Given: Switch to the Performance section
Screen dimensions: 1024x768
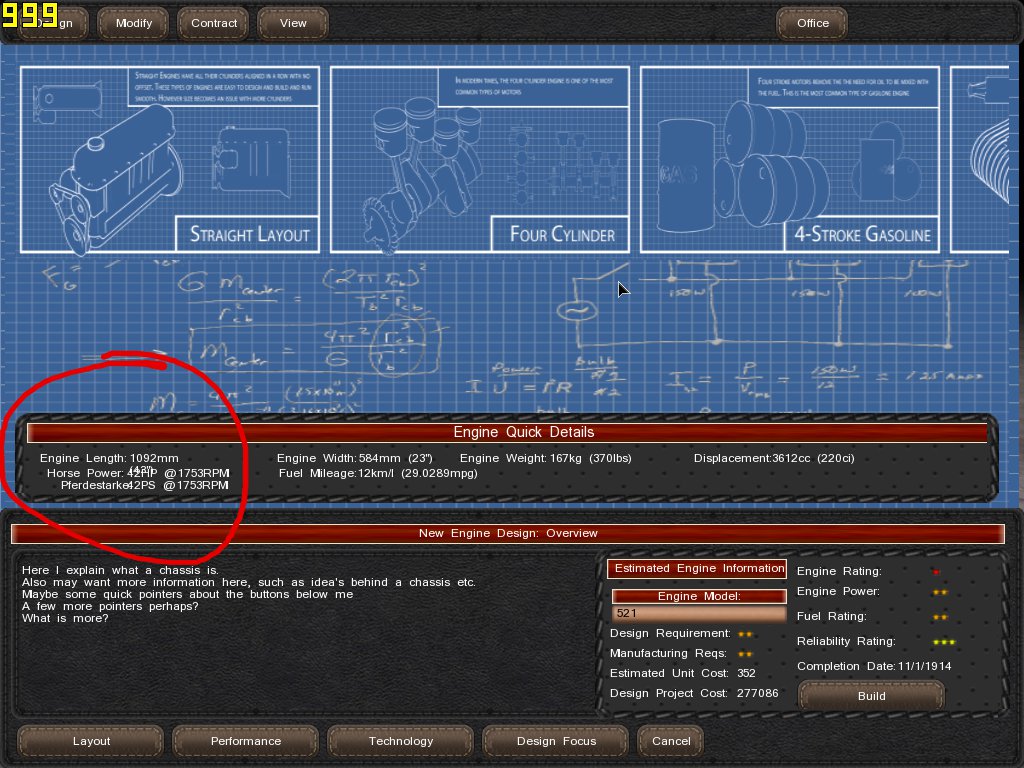Looking at the screenshot, I should tap(245, 741).
